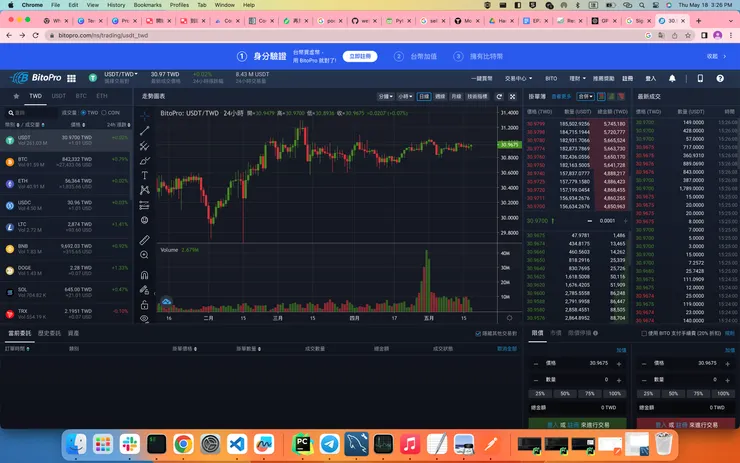Increase the buy price with plus
740x463 pixels.
[619, 364]
